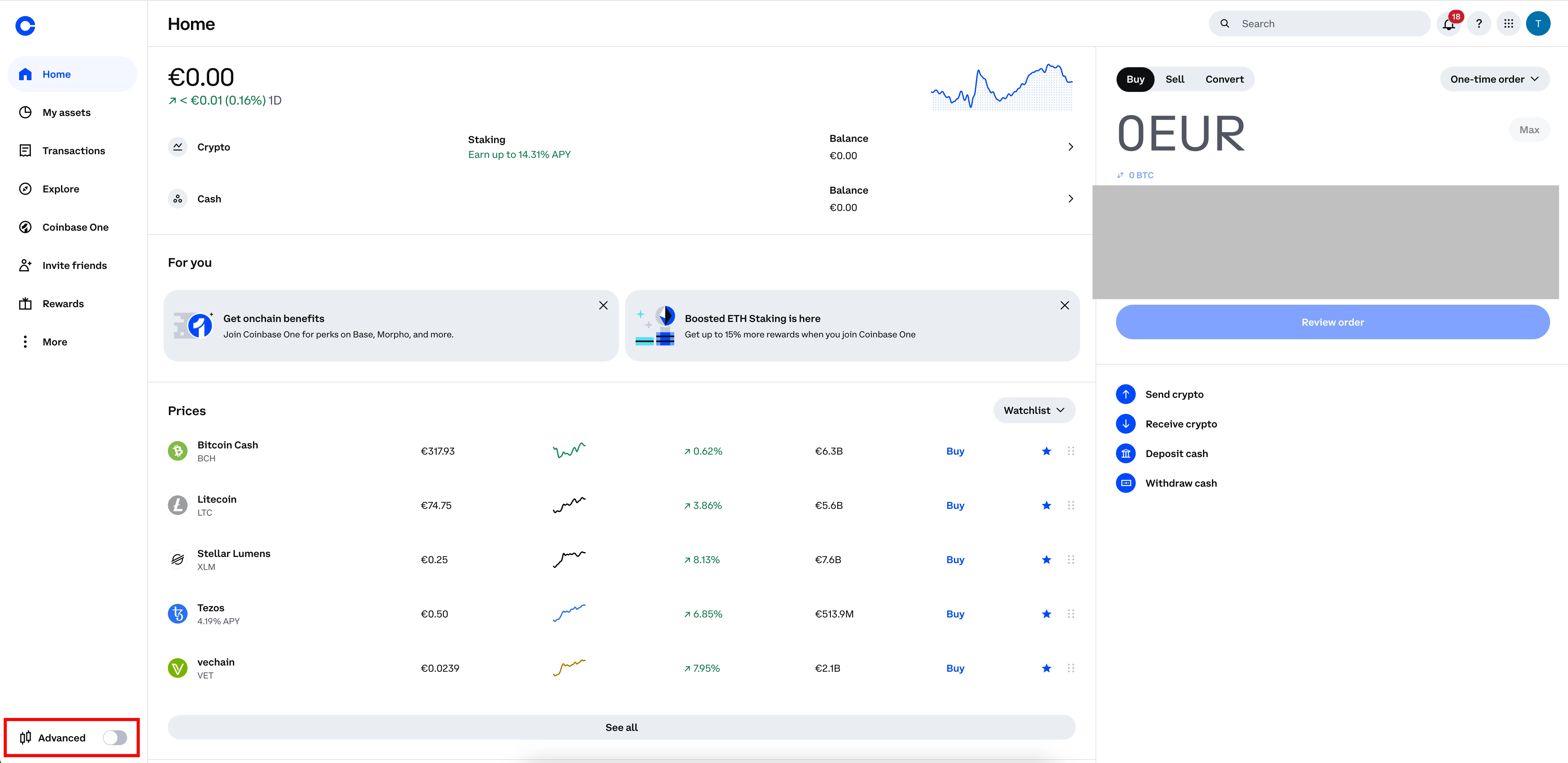The height and width of the screenshot is (763, 1568).
Task: Click the Receive crypto down-arrow icon
Action: click(1126, 424)
